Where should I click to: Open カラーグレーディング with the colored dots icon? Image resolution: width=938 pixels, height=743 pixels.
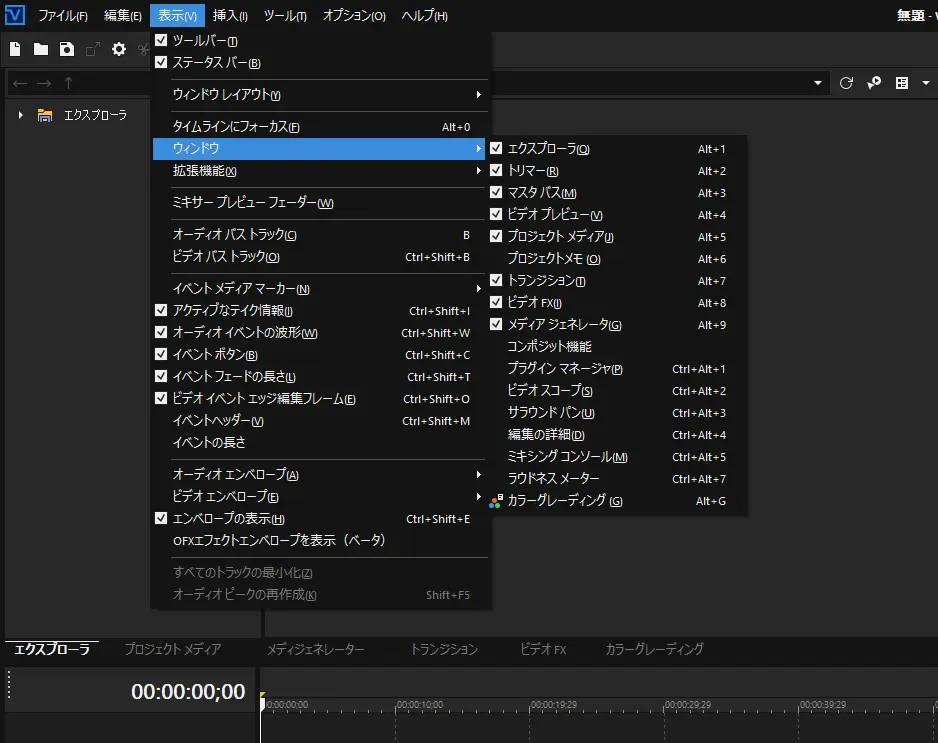(x=496, y=501)
